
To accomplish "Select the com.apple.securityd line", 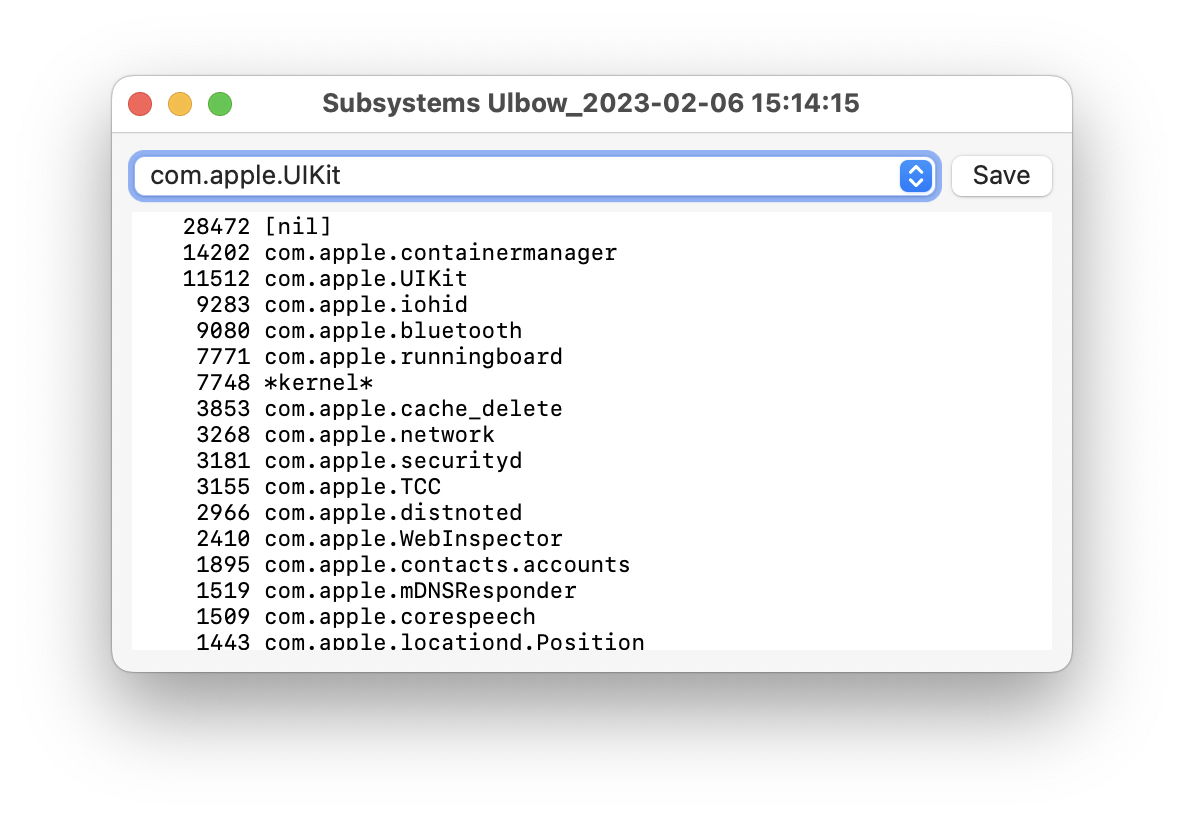I will click(x=392, y=461).
